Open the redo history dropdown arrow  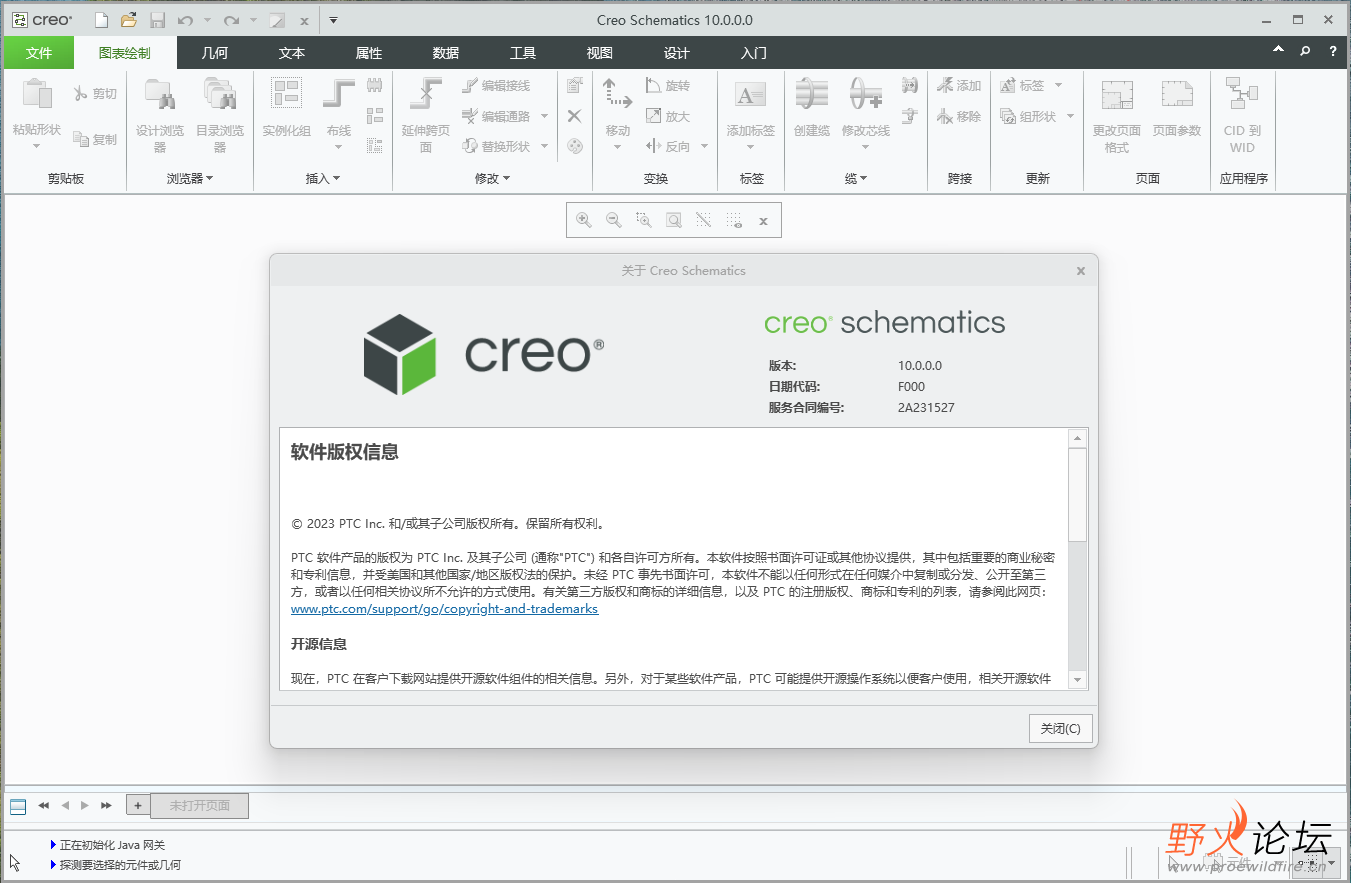click(254, 20)
